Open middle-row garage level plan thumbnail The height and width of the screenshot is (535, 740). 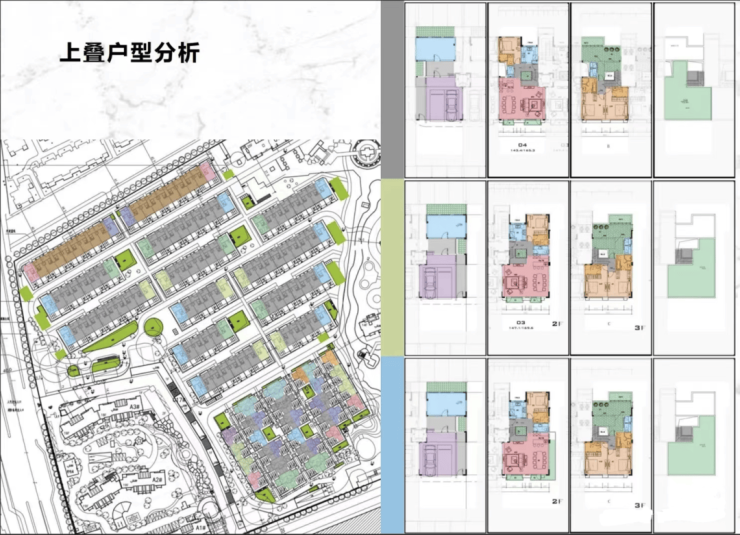coord(445,268)
